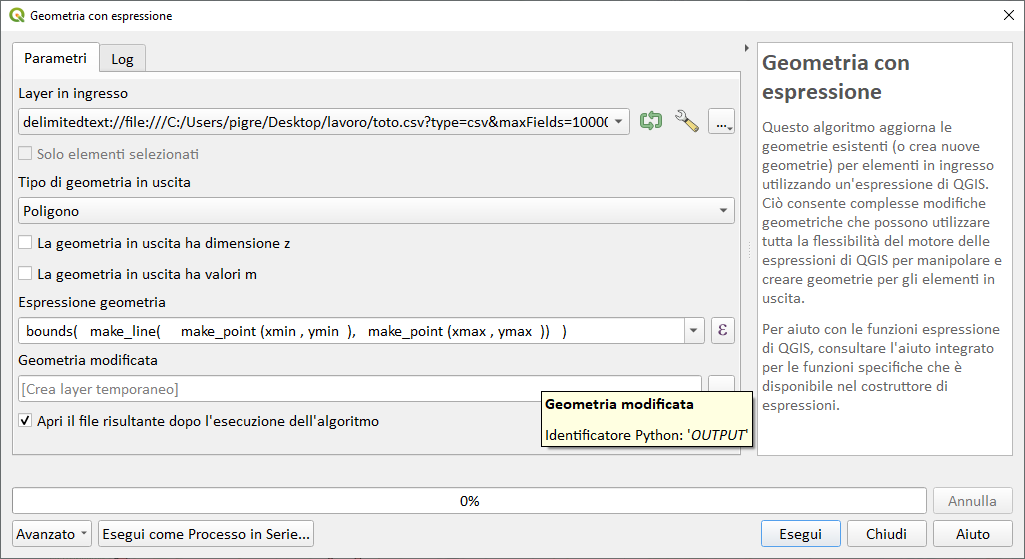Click the browse input layer ellipsis button

pyautogui.click(x=721, y=121)
